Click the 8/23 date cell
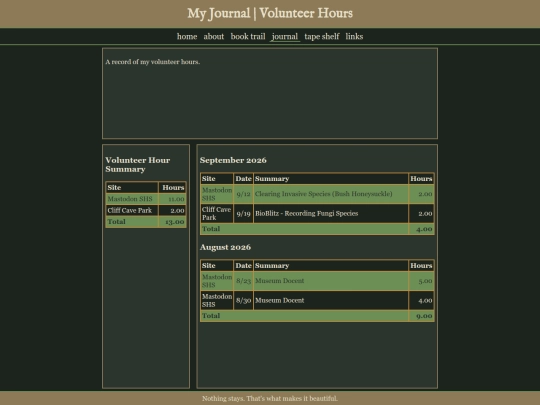 click(243, 281)
